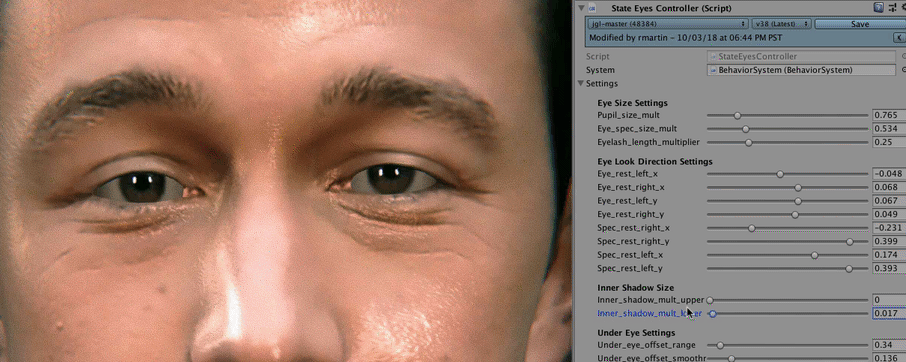906x362 pixels.
Task: Click the Eye_rest_right_x value field 0.068
Action: tap(889, 188)
